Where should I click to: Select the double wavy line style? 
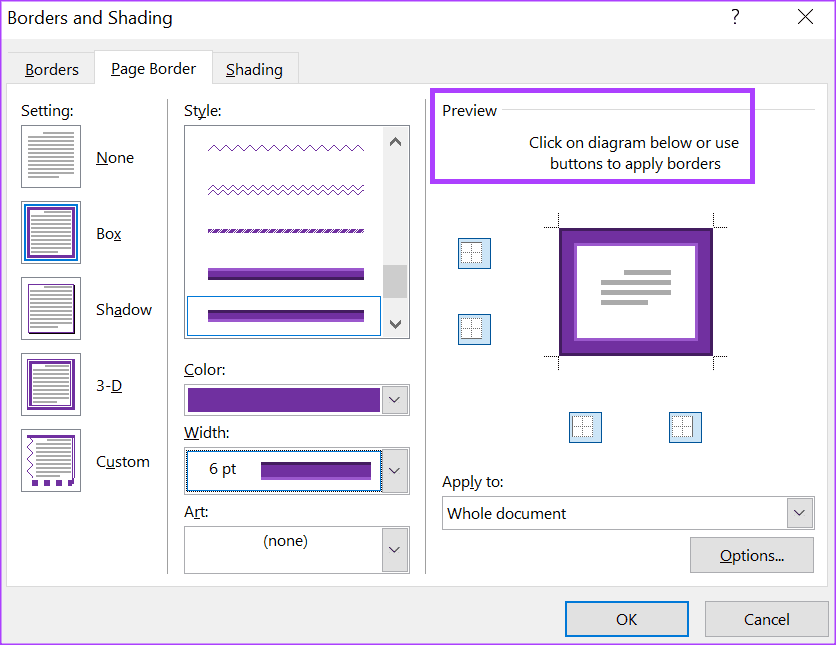pyautogui.click(x=285, y=190)
